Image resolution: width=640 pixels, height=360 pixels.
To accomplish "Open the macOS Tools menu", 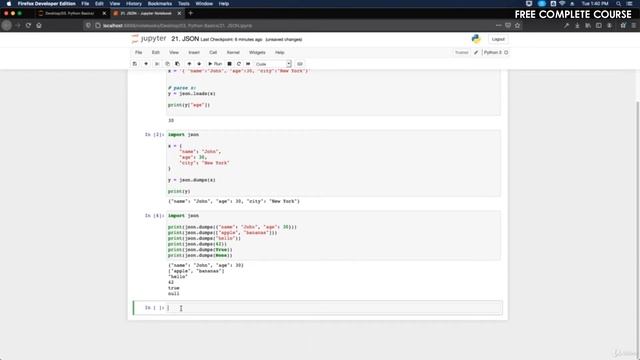I will pyautogui.click(x=184, y=4).
